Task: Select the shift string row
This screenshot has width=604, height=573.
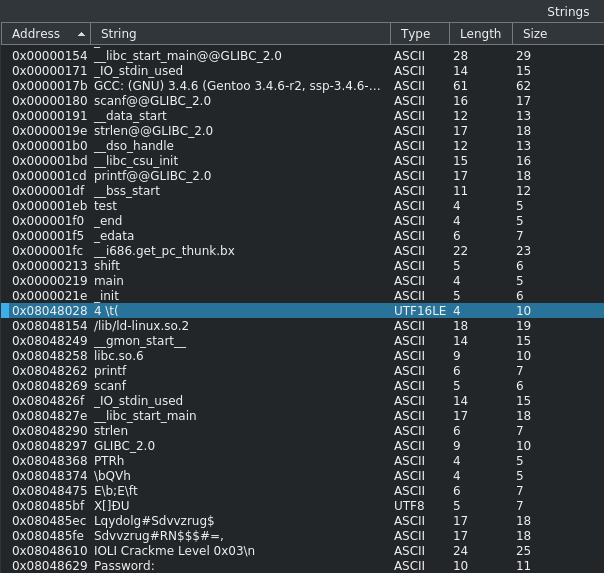Action: (x=302, y=266)
